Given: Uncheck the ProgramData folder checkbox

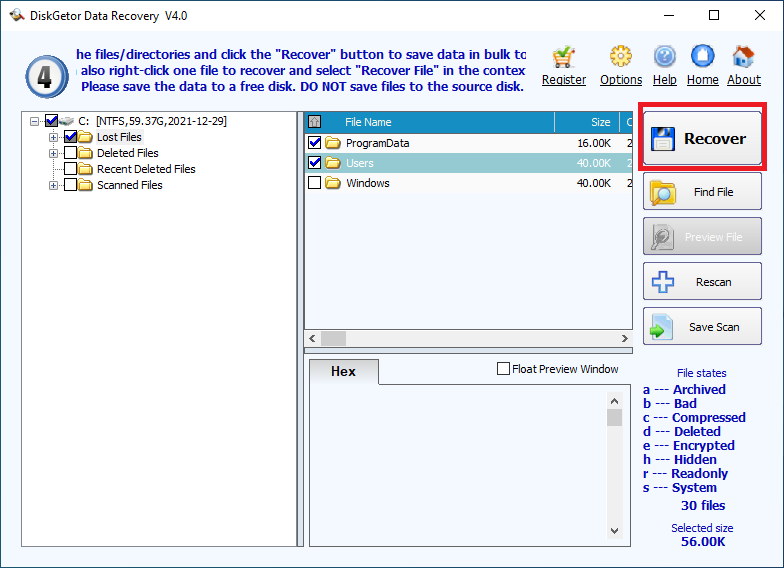Looking at the screenshot, I should (315, 143).
